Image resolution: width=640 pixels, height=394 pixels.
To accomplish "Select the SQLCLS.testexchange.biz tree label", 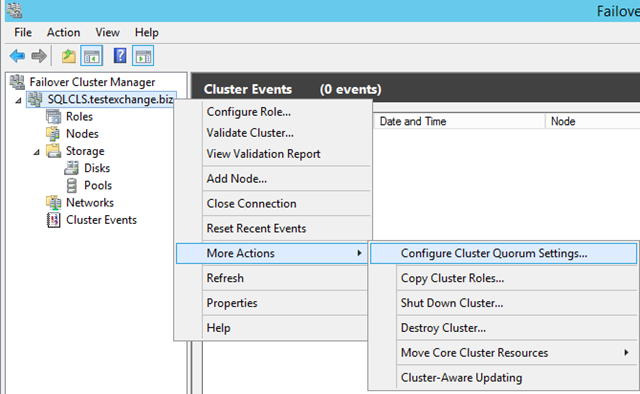I will point(110,99).
